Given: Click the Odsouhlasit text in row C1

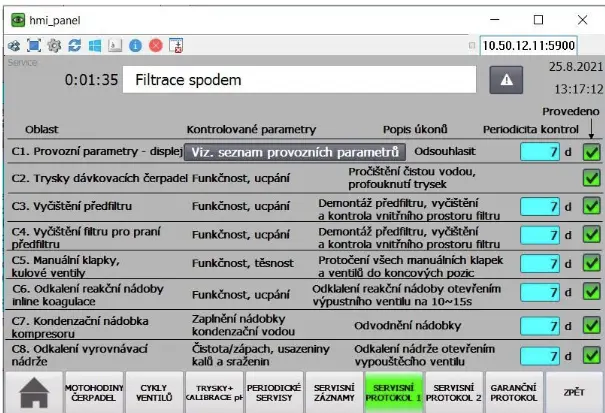Looking at the screenshot, I should [x=445, y=151].
